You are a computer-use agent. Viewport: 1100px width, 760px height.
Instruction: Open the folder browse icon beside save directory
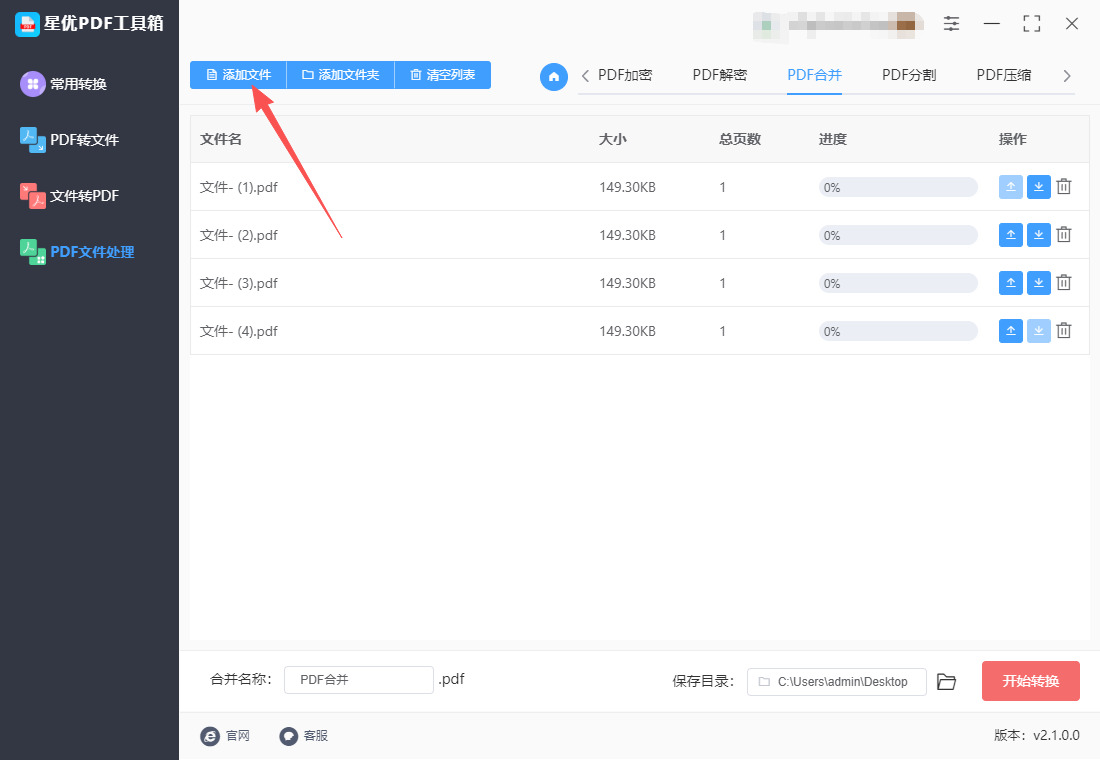(x=946, y=681)
